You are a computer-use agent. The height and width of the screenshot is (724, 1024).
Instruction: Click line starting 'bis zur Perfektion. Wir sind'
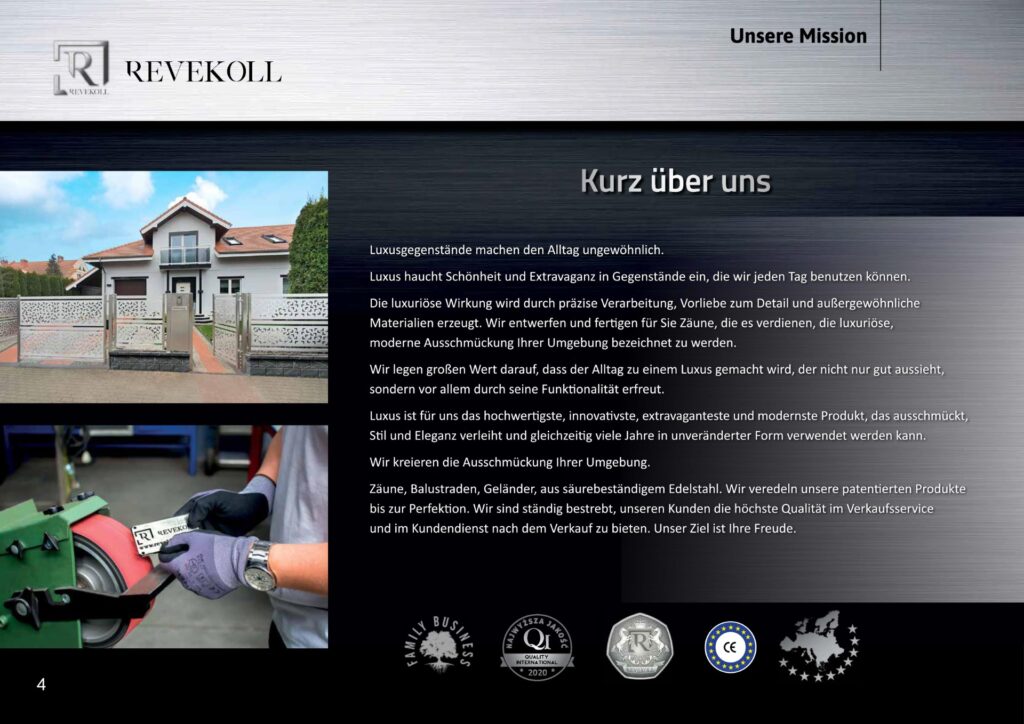651,509
